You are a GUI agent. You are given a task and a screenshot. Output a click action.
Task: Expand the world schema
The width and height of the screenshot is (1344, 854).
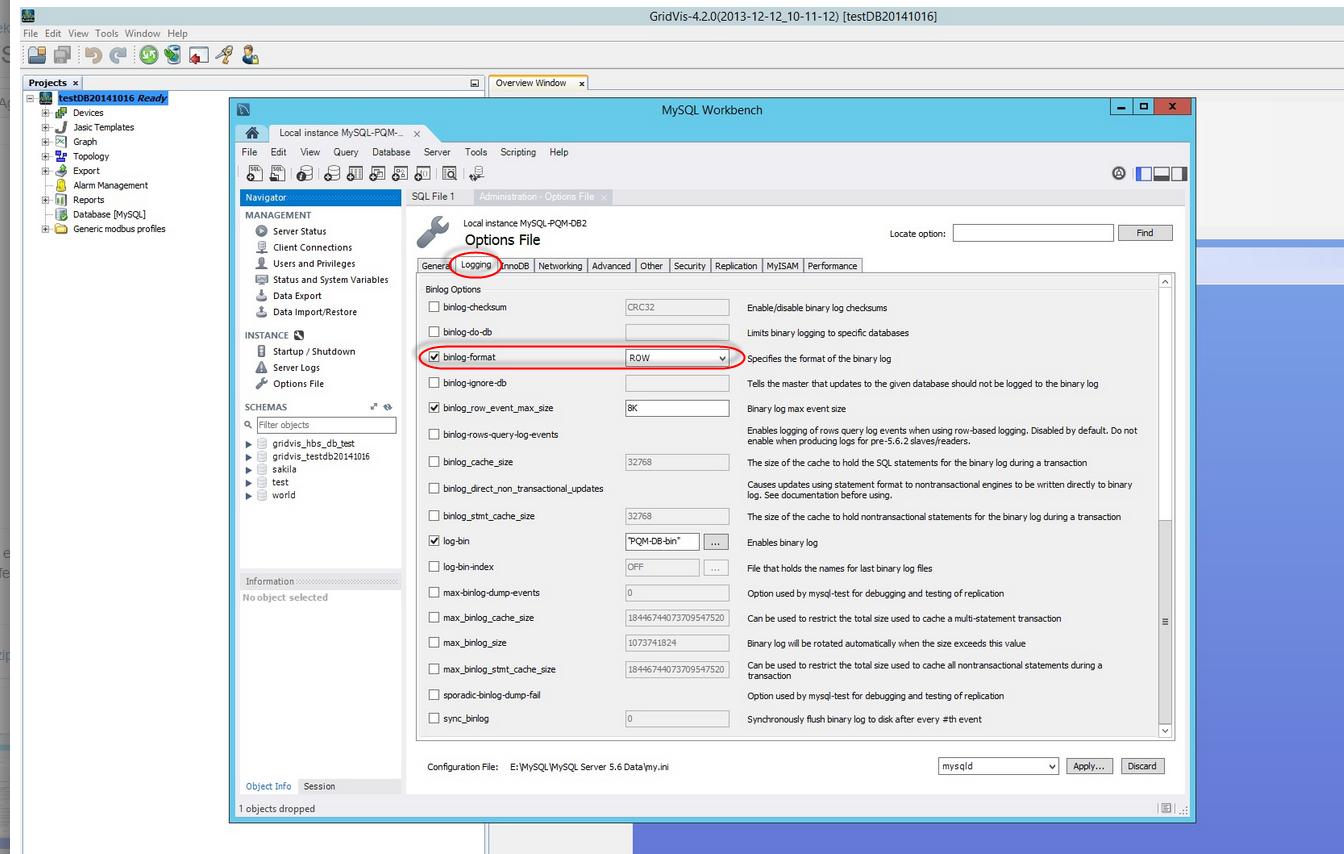(249, 495)
